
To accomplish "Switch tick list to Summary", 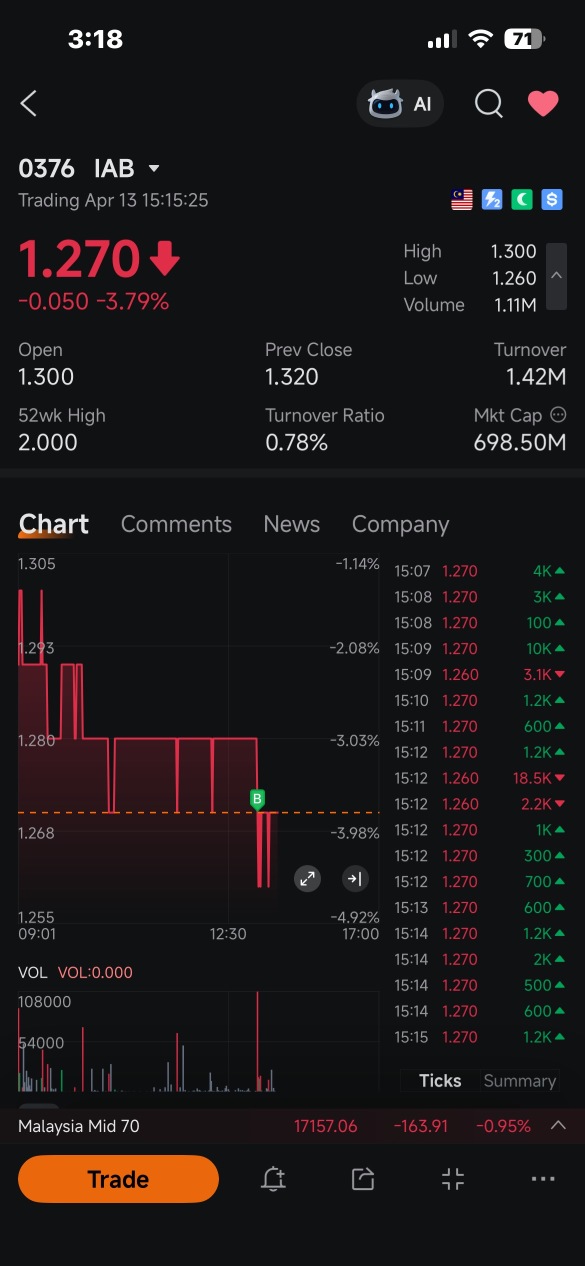I will pyautogui.click(x=519, y=1081).
